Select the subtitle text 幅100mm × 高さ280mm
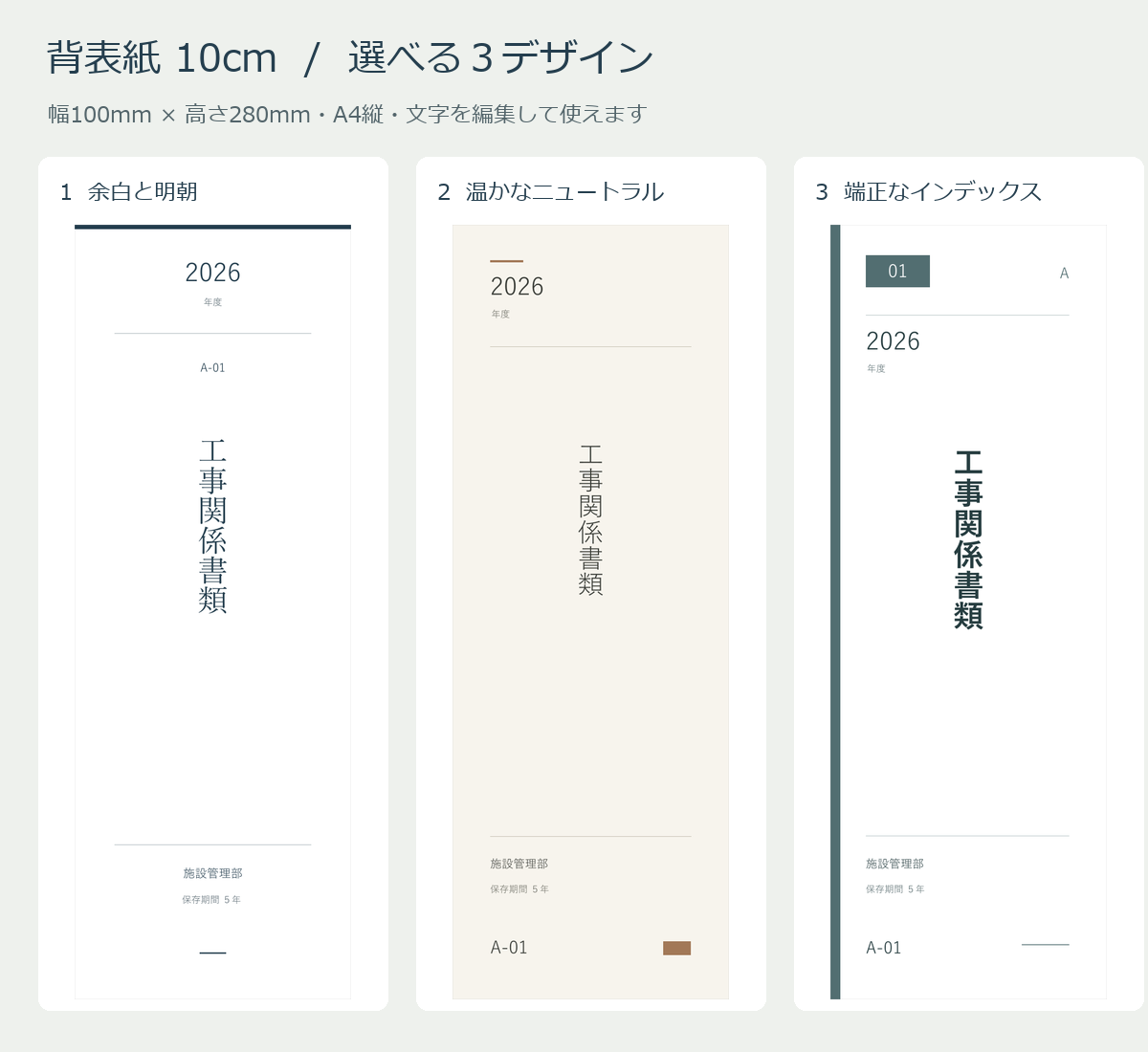 tap(180, 115)
